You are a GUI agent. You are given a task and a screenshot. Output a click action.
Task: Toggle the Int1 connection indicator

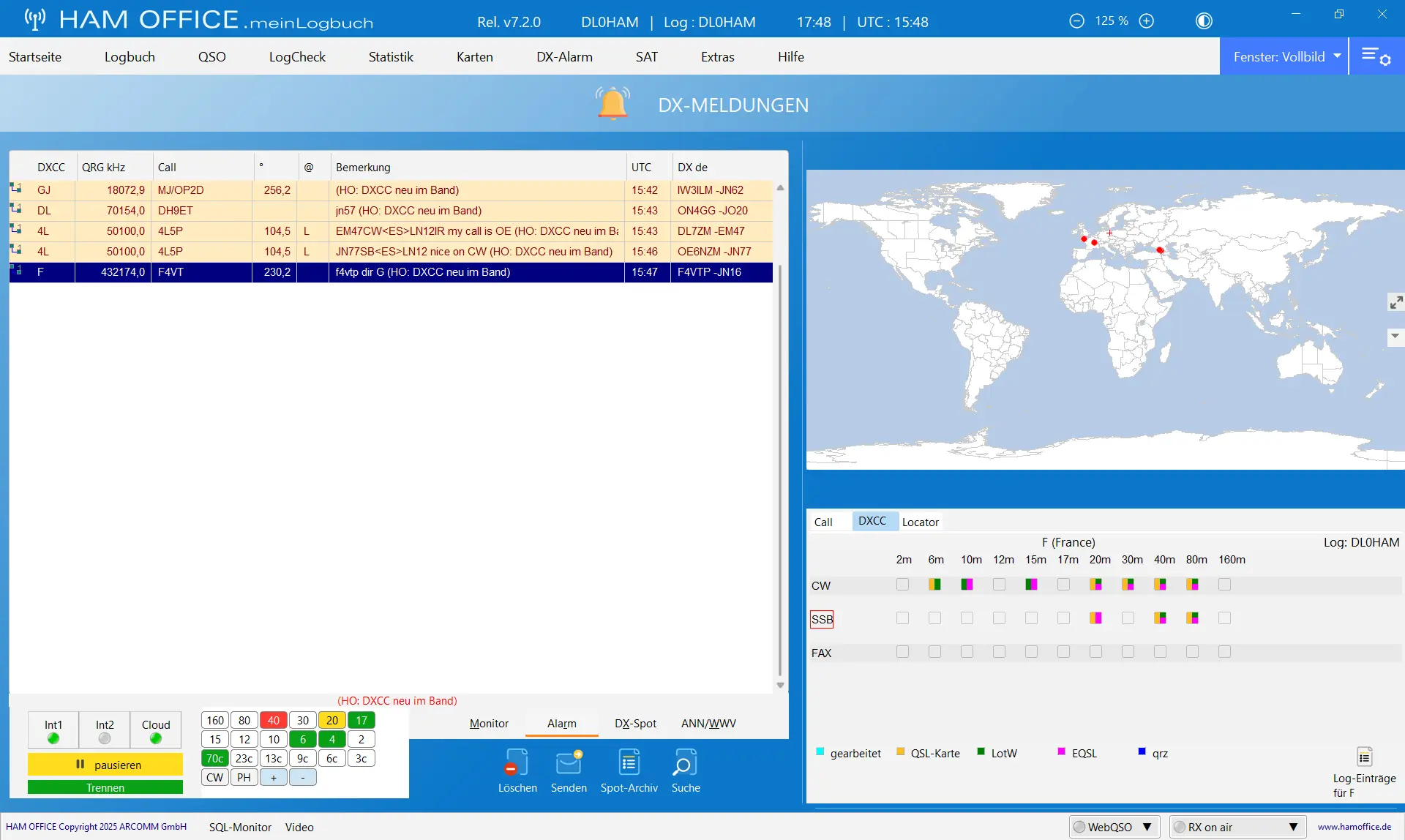click(x=53, y=730)
